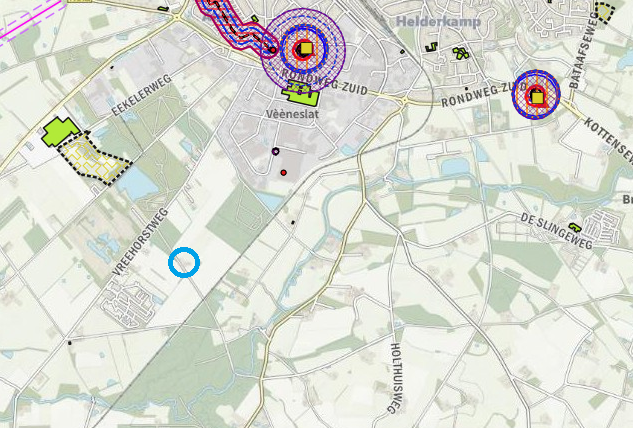Click the risk marker beside Bataafseweg

536,96
